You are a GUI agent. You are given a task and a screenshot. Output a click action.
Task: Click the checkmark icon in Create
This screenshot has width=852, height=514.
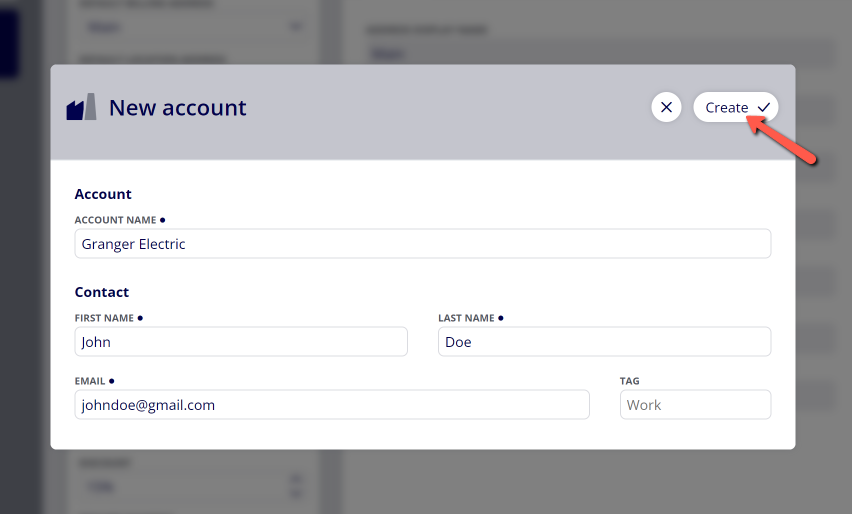click(x=763, y=108)
